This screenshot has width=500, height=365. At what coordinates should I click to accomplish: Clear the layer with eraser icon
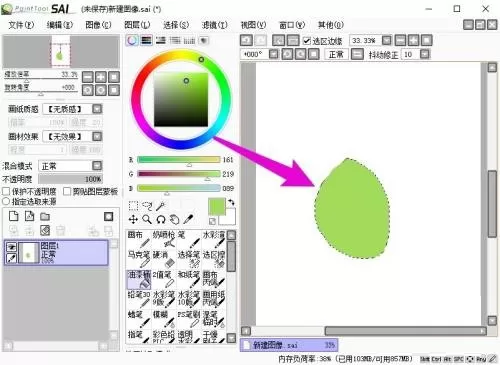click(x=45, y=230)
